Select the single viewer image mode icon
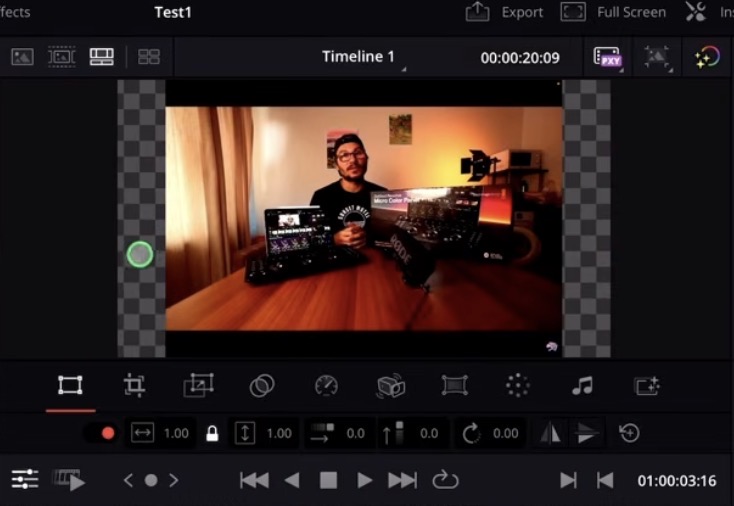Screen dimensions: 734x506 click(x=22, y=57)
